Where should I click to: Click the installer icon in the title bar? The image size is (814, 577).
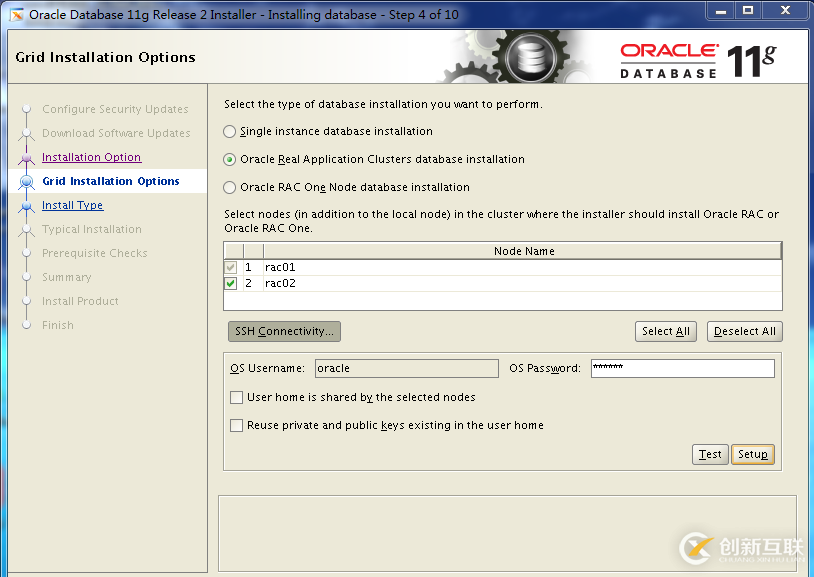[x=17, y=15]
